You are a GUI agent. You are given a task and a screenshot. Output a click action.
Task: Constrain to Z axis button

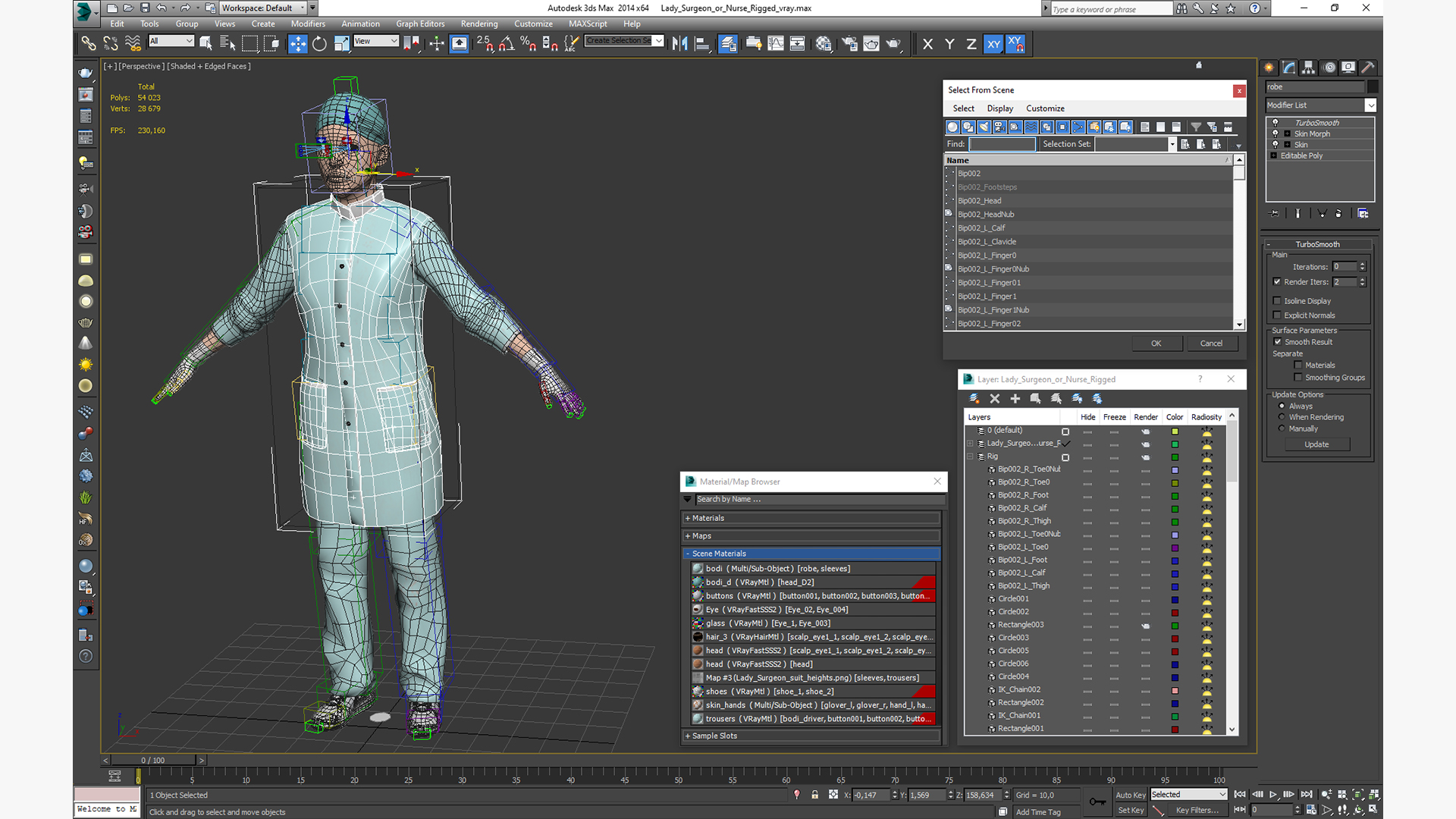971,44
